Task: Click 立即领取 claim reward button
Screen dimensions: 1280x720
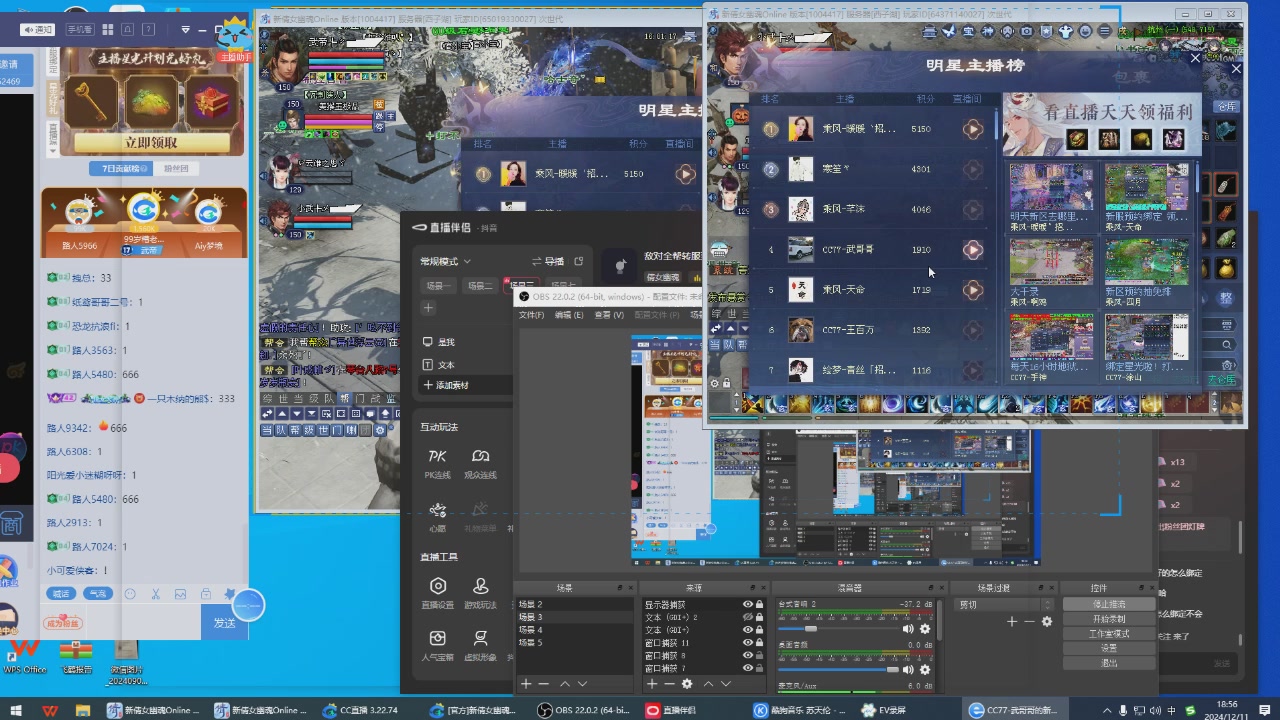Action: tap(152, 143)
